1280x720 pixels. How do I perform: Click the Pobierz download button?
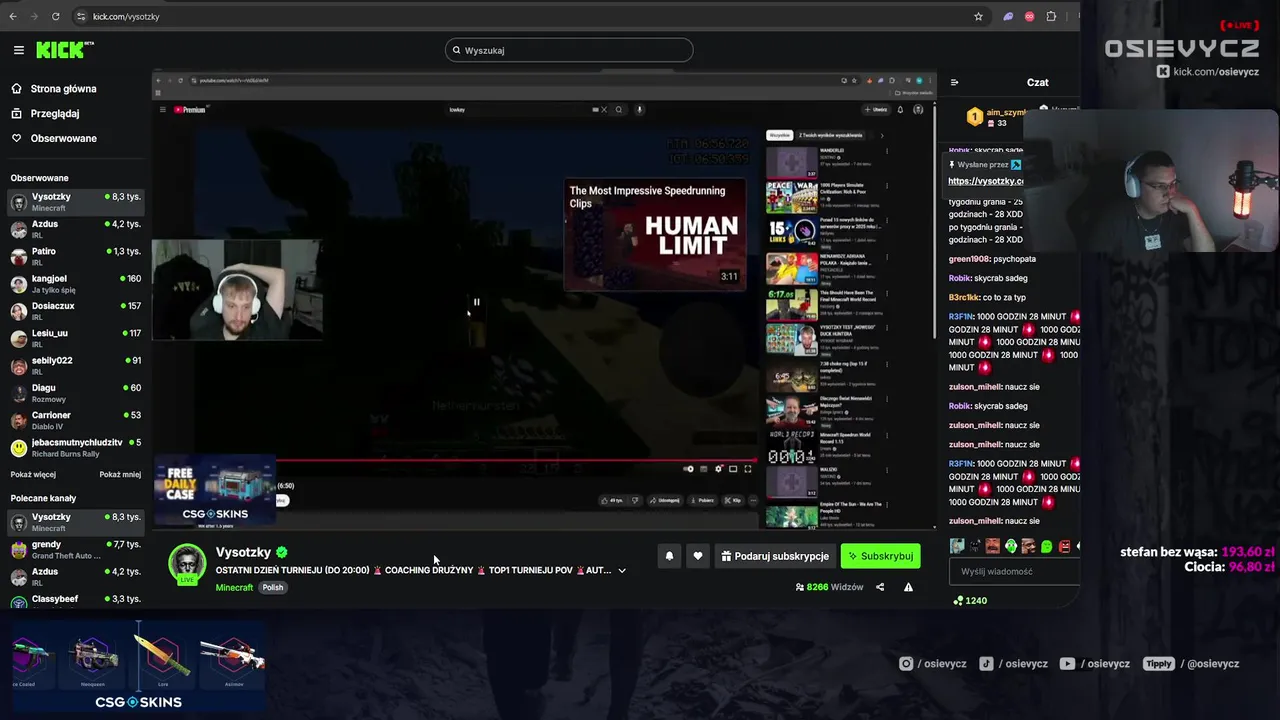(x=704, y=500)
